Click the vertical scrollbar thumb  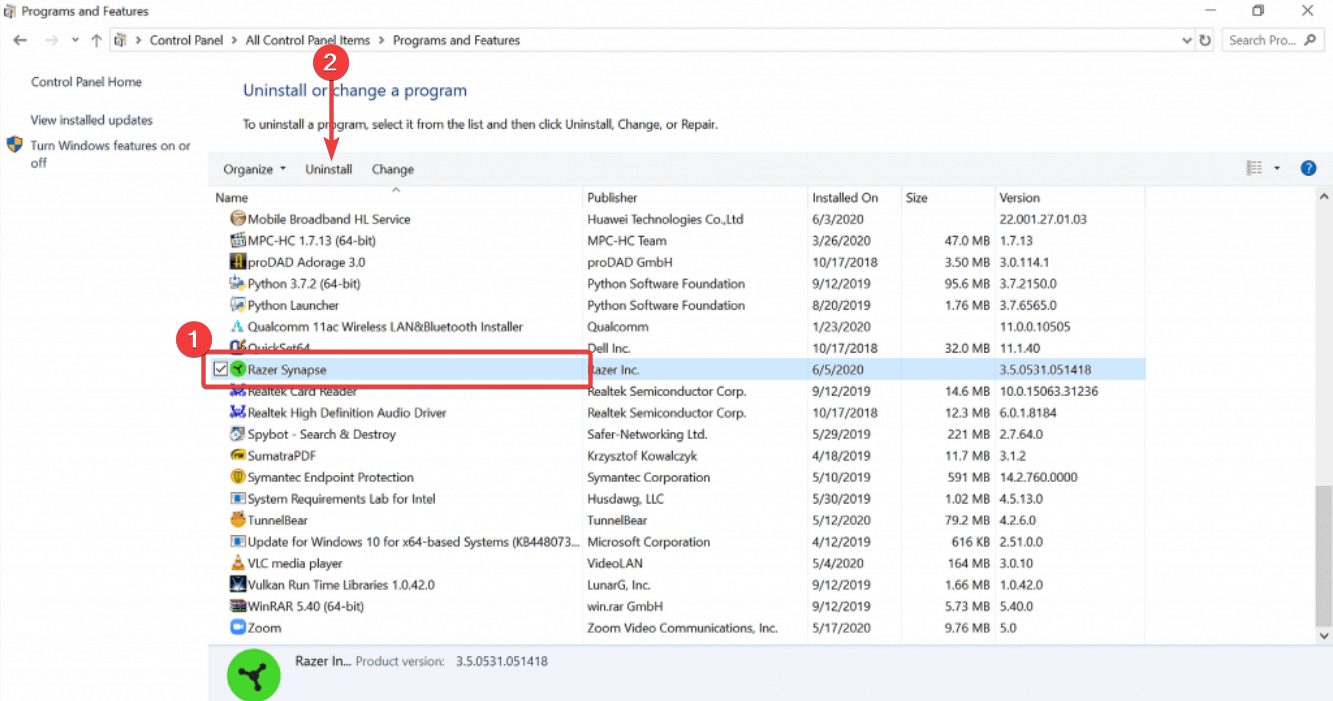[1324, 555]
